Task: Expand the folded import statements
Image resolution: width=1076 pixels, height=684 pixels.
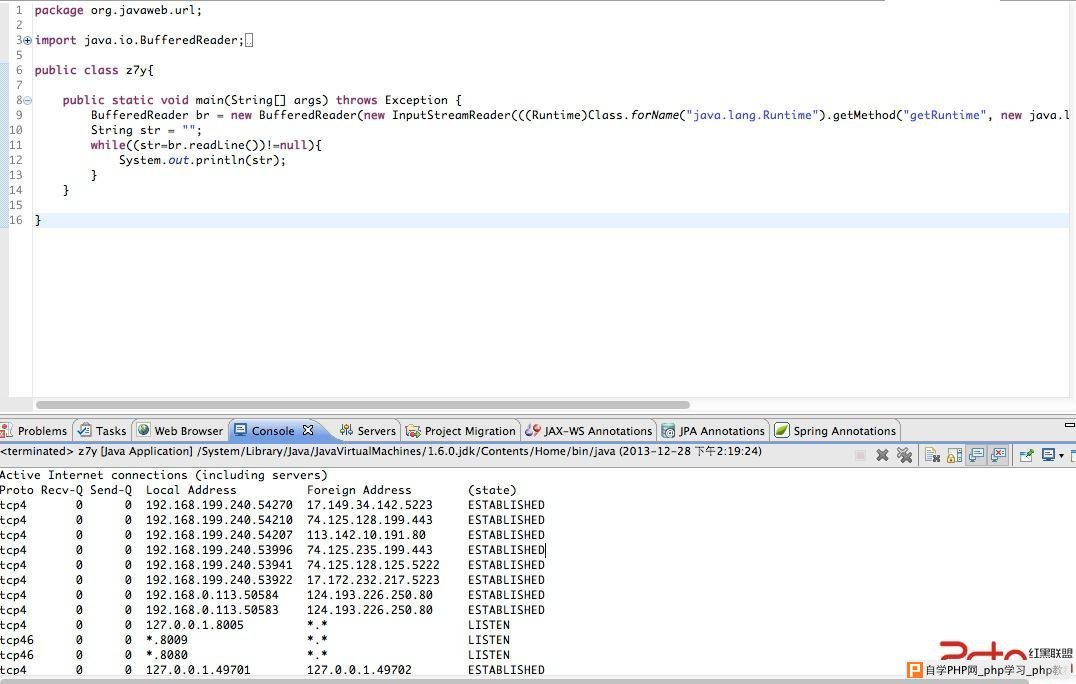Action: pos(27,40)
